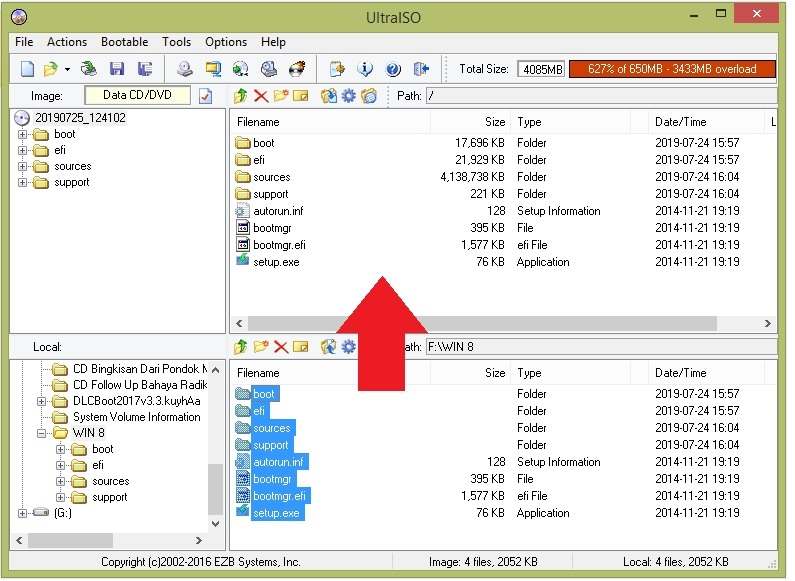The height and width of the screenshot is (581, 795).
Task: Sort the Local file list by Type column
Action: pos(570,373)
